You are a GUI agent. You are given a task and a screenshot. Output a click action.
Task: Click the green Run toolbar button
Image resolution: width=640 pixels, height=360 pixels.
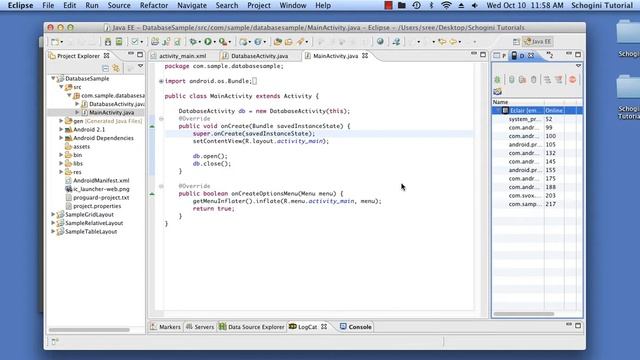(208, 42)
